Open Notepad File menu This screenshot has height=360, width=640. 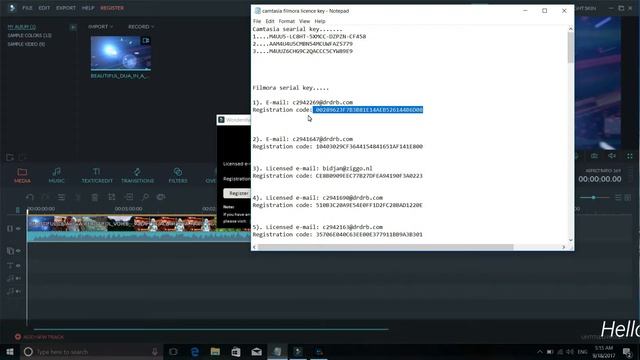point(257,21)
